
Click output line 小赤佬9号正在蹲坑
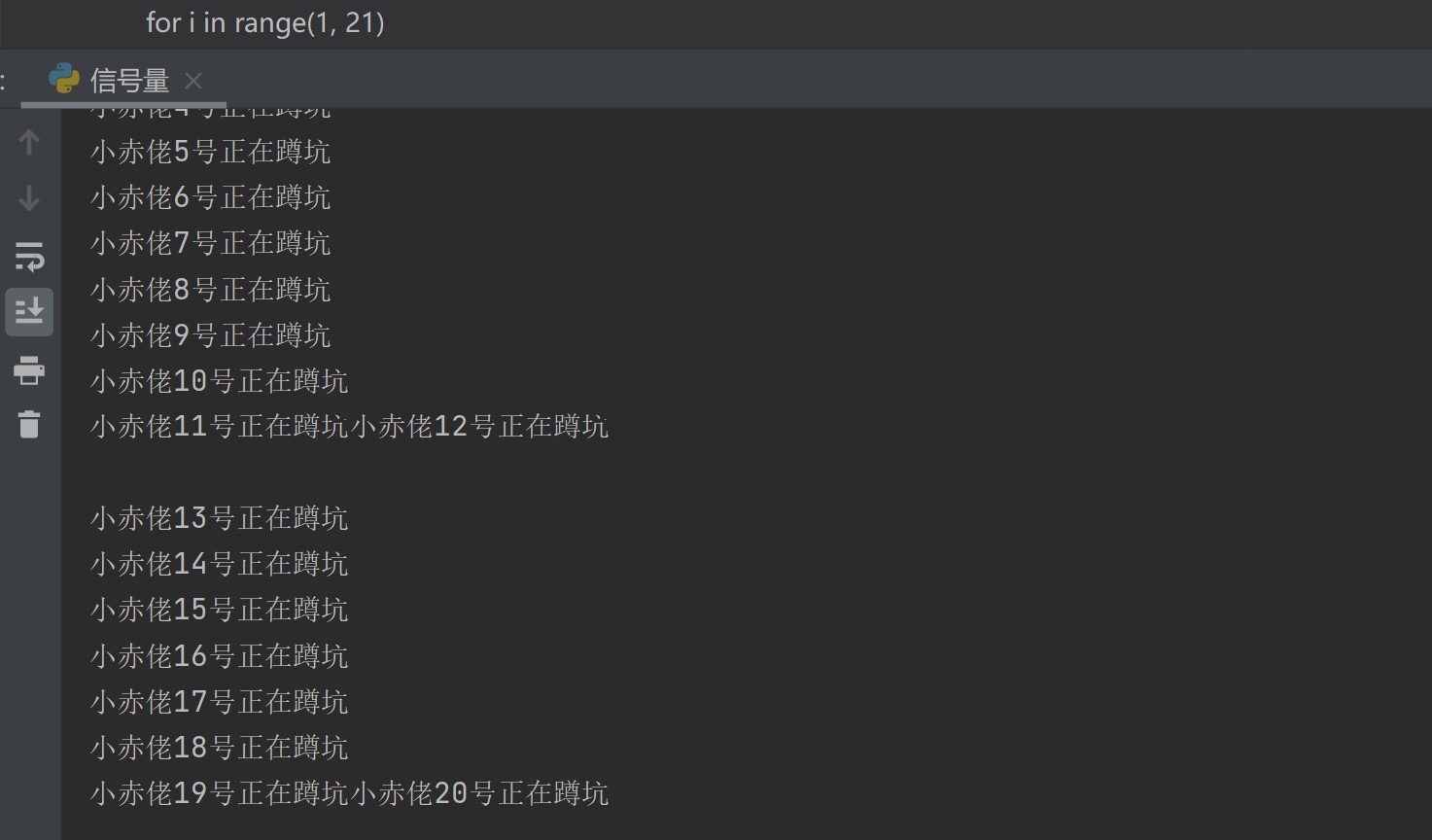(x=210, y=335)
